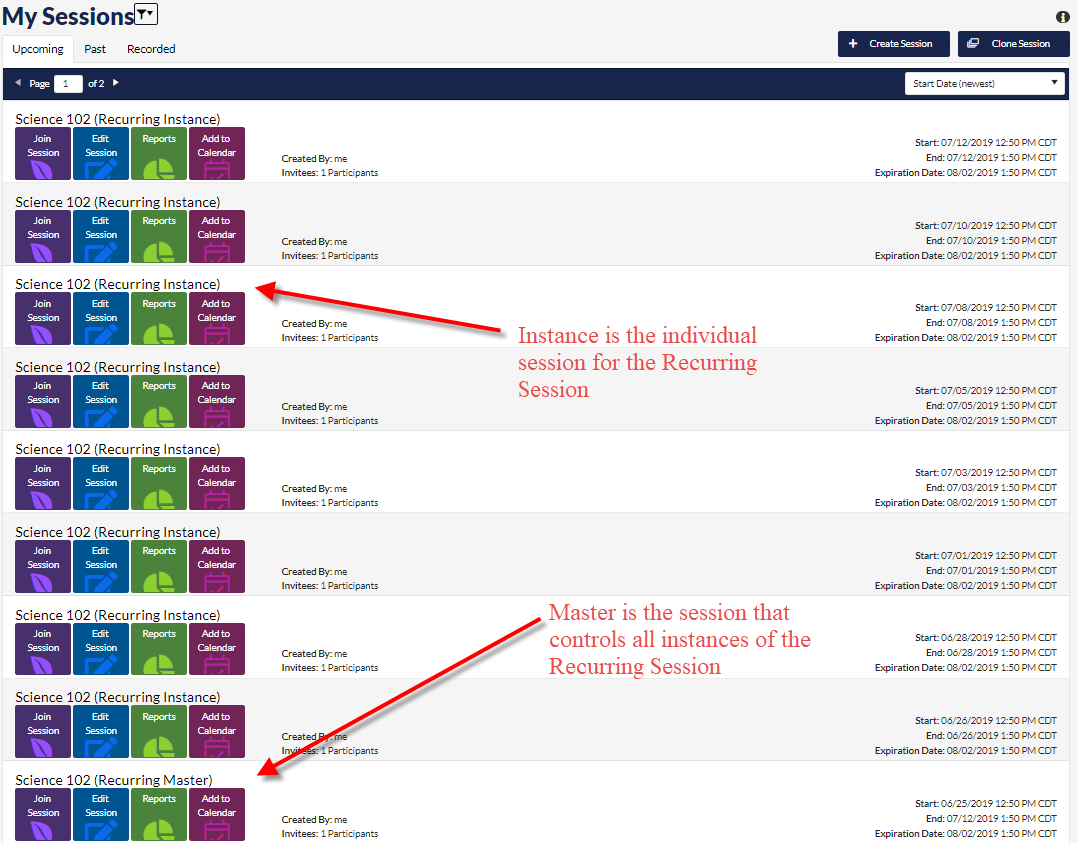Click the Clone Session button
1078x843 pixels.
[x=1013, y=44]
